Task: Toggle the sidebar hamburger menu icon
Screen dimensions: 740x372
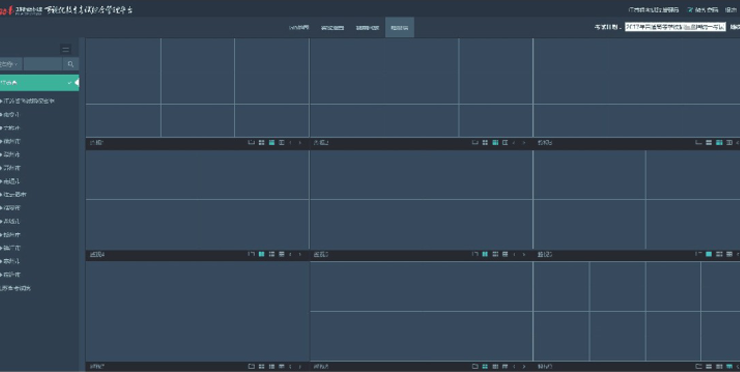Action: pos(66,49)
